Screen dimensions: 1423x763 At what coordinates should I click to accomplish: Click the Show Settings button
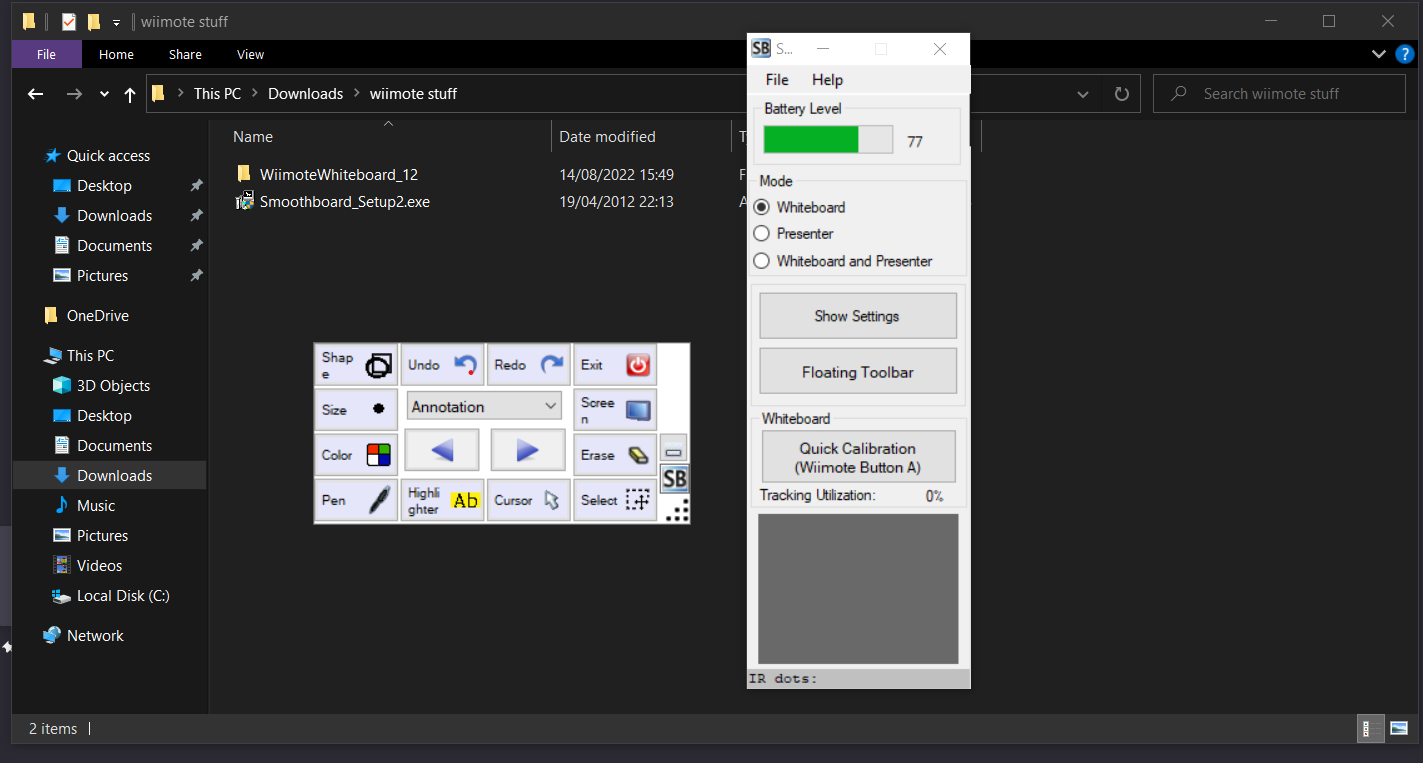858,316
